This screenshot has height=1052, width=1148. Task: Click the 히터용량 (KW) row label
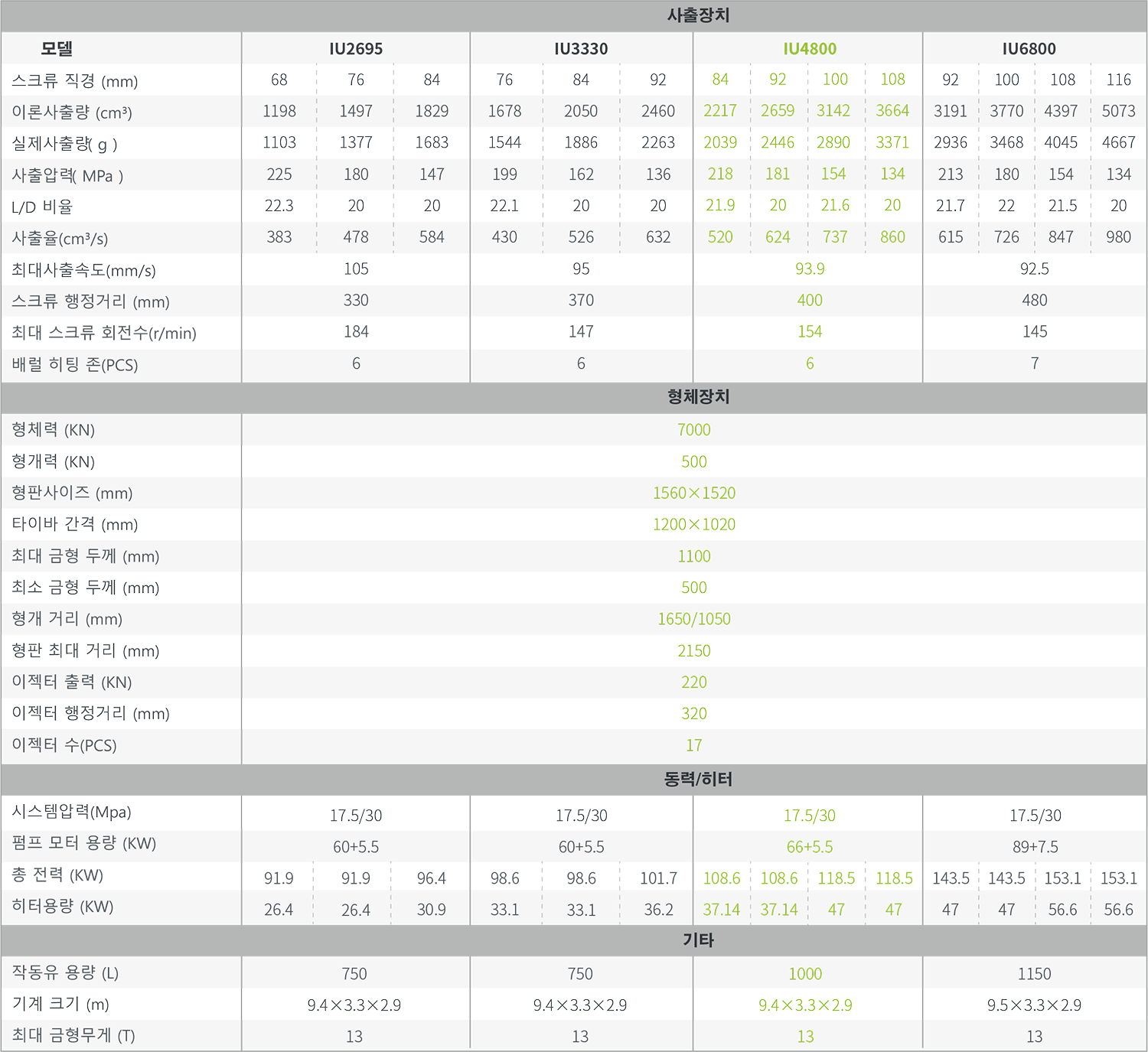point(63,907)
